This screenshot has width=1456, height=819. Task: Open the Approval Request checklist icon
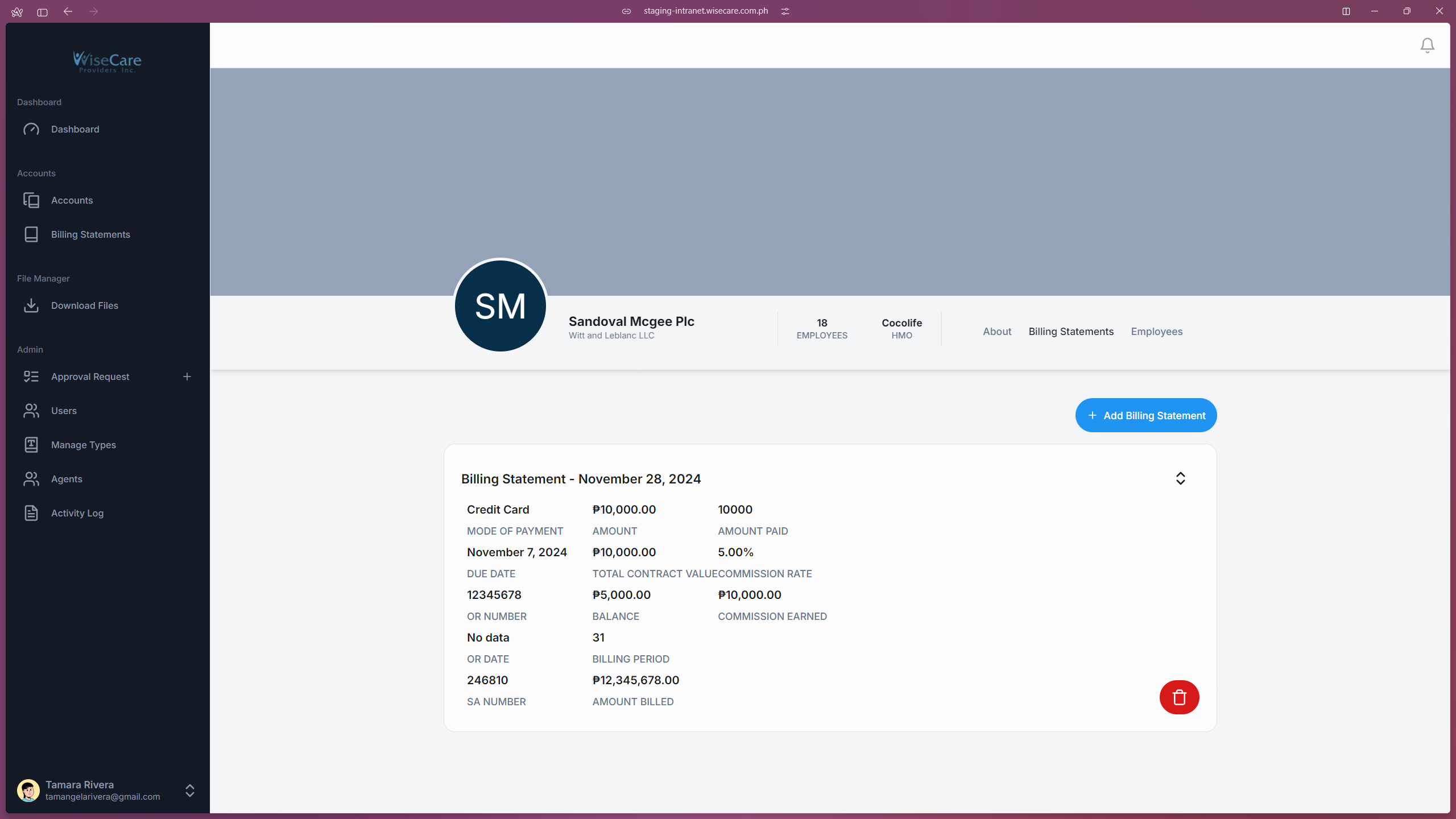(31, 376)
